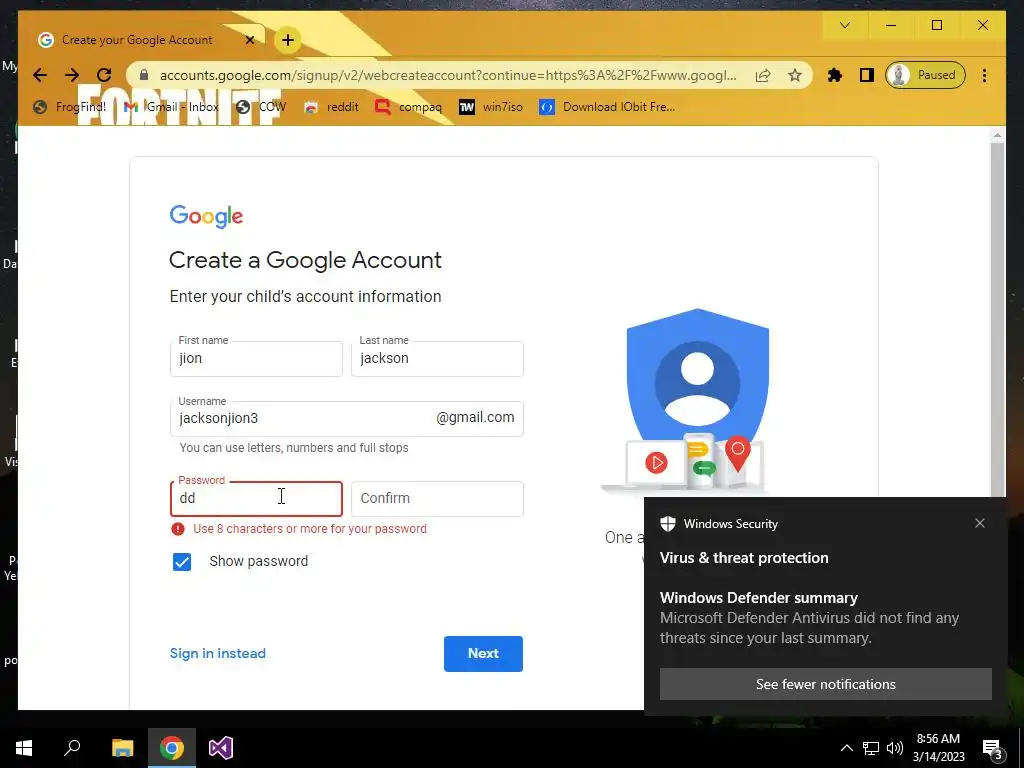
Task: Uncheck the Show password checkbox
Action: (182, 562)
